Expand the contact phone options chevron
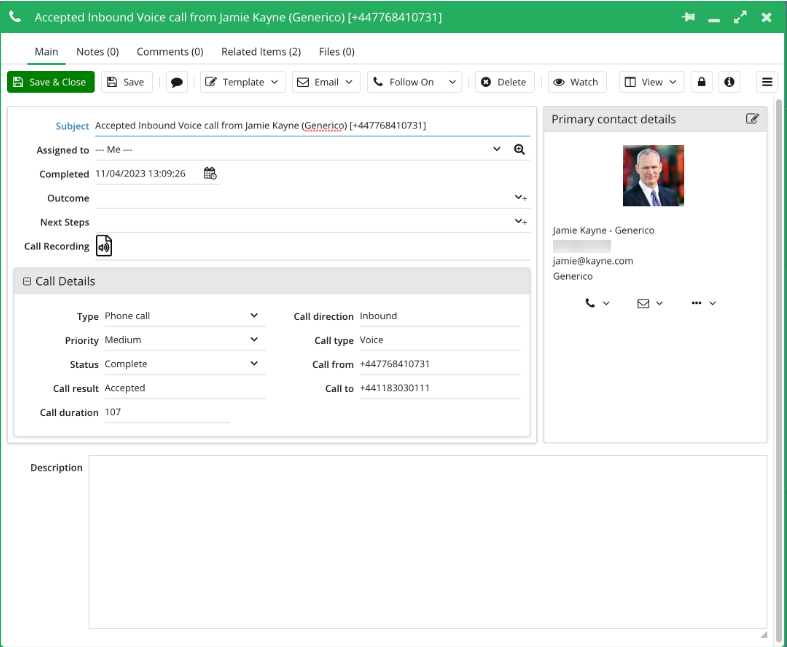 pyautogui.click(x=606, y=303)
